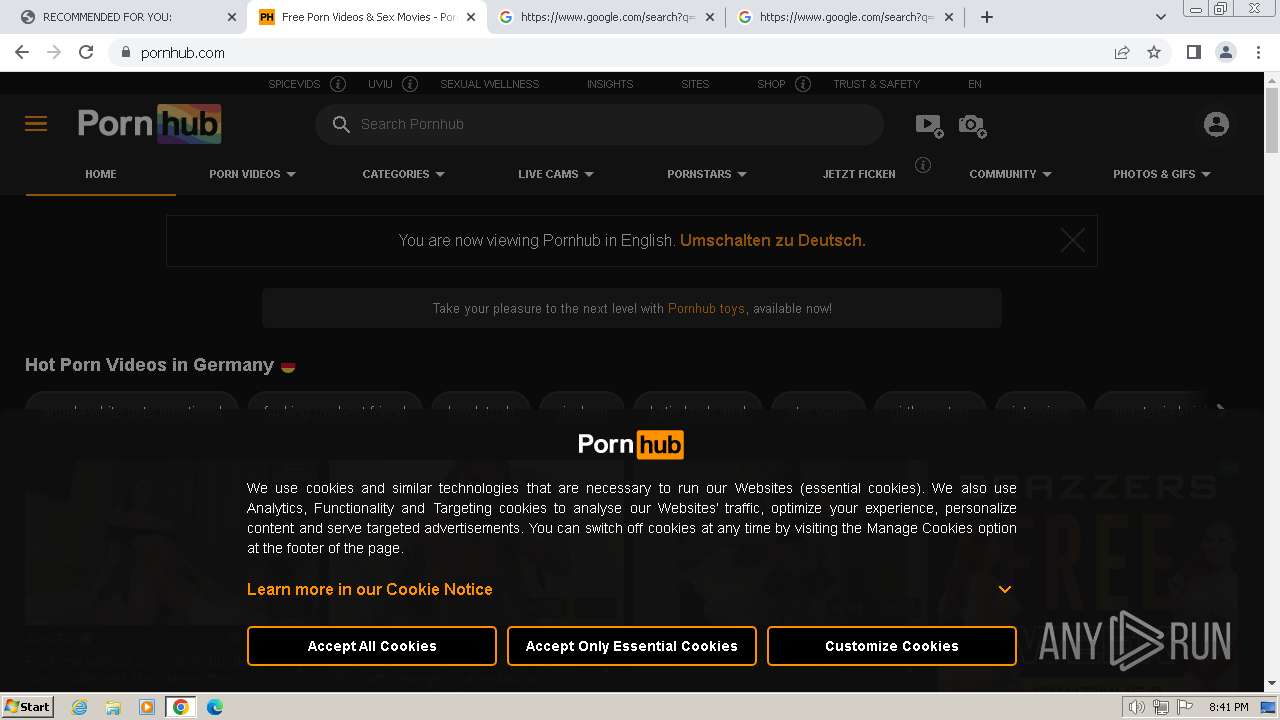
Task: Click the taskbar clock showing 8:41 PM
Action: pos(1228,707)
